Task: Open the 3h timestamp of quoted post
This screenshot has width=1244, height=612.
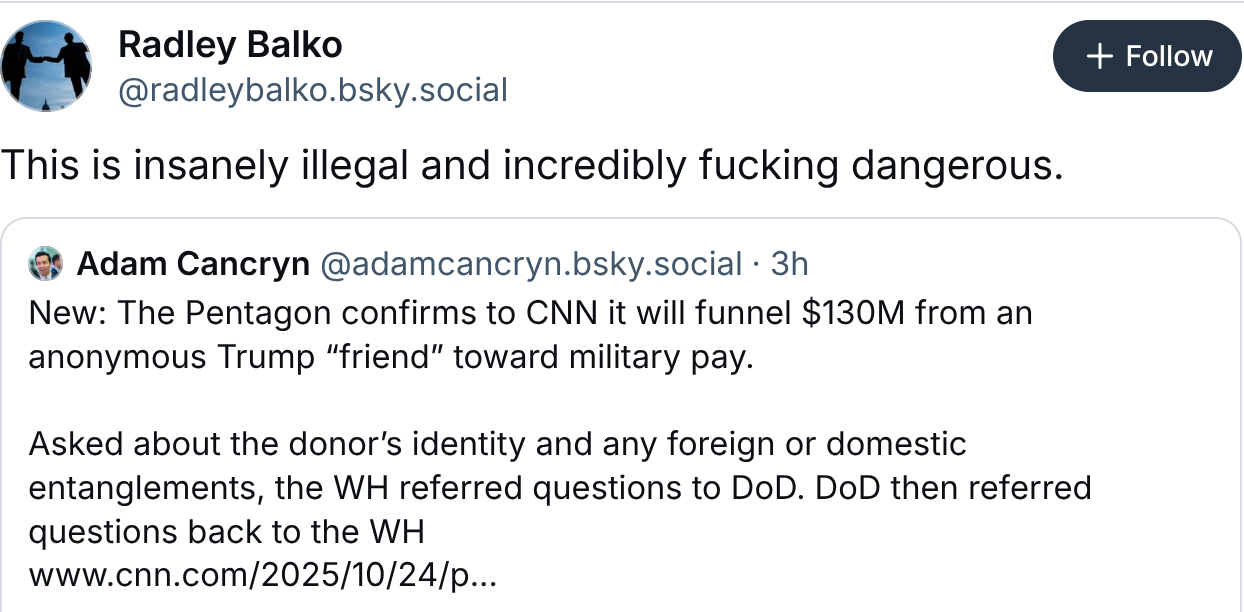Action: [789, 264]
